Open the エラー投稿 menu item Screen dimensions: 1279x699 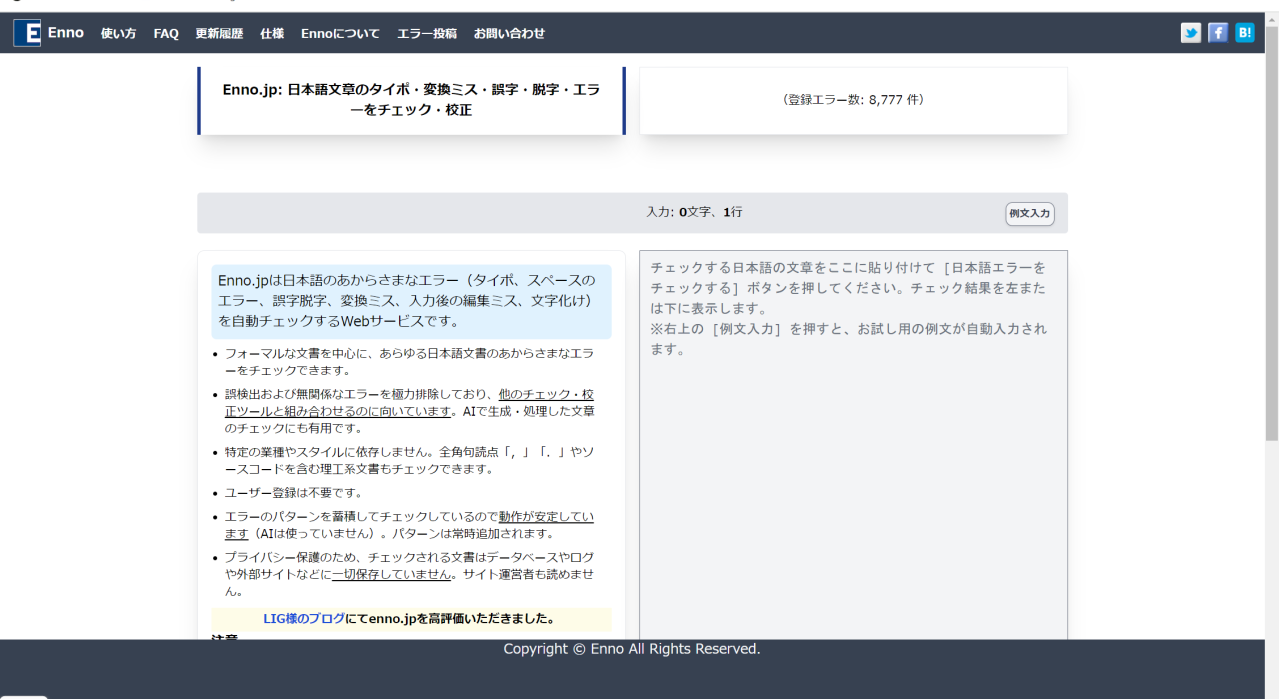pyautogui.click(x=427, y=33)
